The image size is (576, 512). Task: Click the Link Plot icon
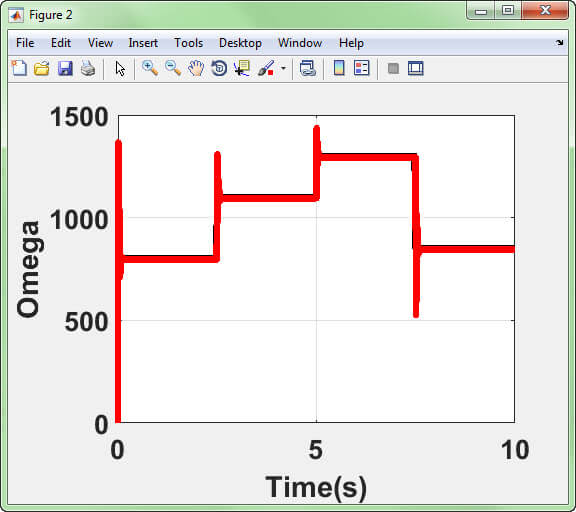pyautogui.click(x=307, y=68)
